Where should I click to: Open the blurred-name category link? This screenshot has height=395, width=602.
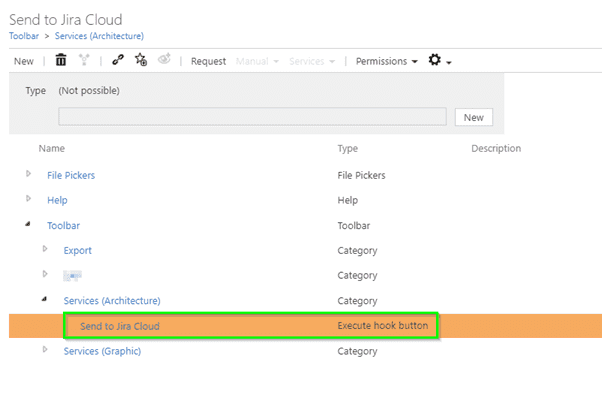[73, 276]
